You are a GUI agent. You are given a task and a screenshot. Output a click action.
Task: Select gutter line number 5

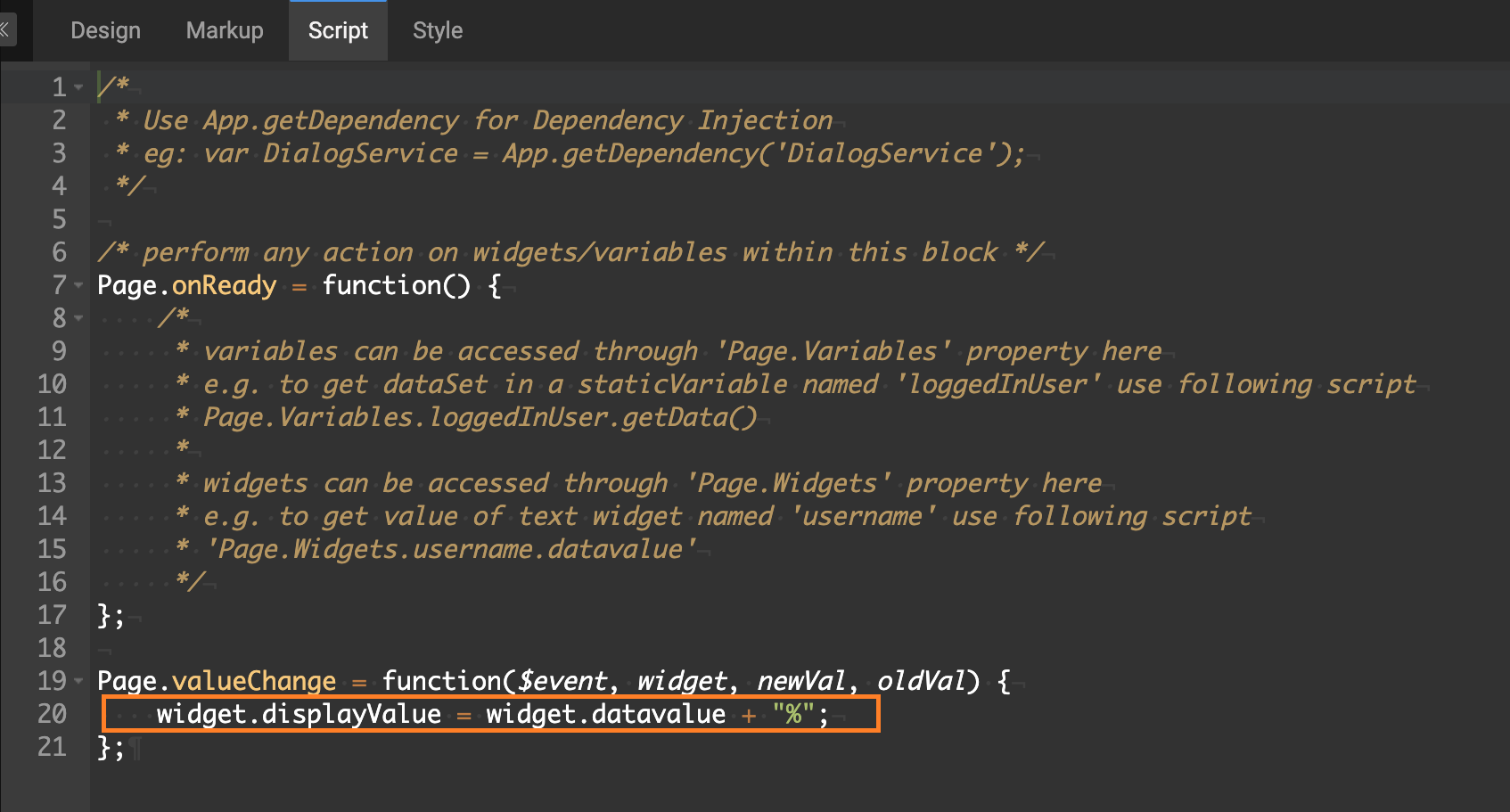click(59, 219)
